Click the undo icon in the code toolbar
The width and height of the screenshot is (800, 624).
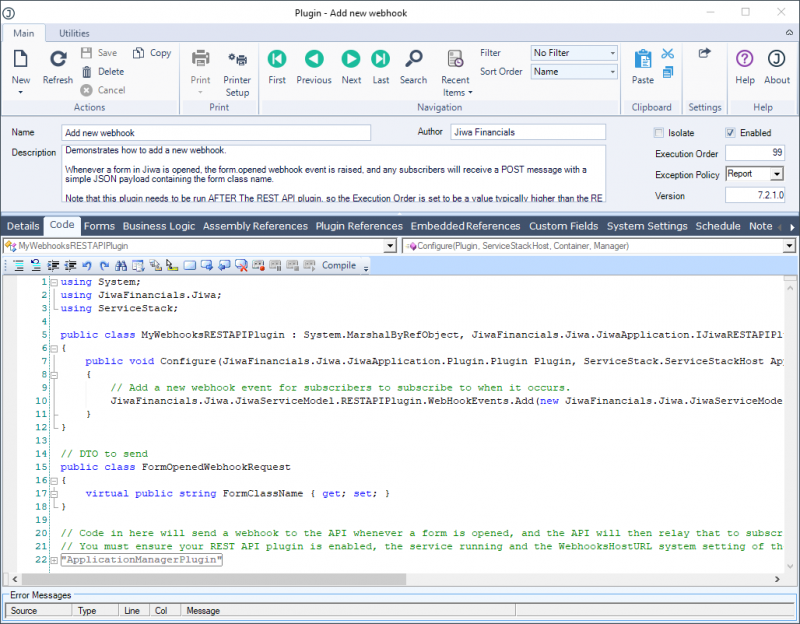coord(86,265)
